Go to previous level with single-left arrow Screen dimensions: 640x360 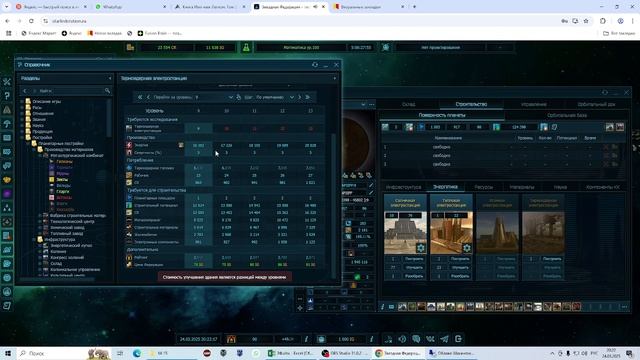148,97
